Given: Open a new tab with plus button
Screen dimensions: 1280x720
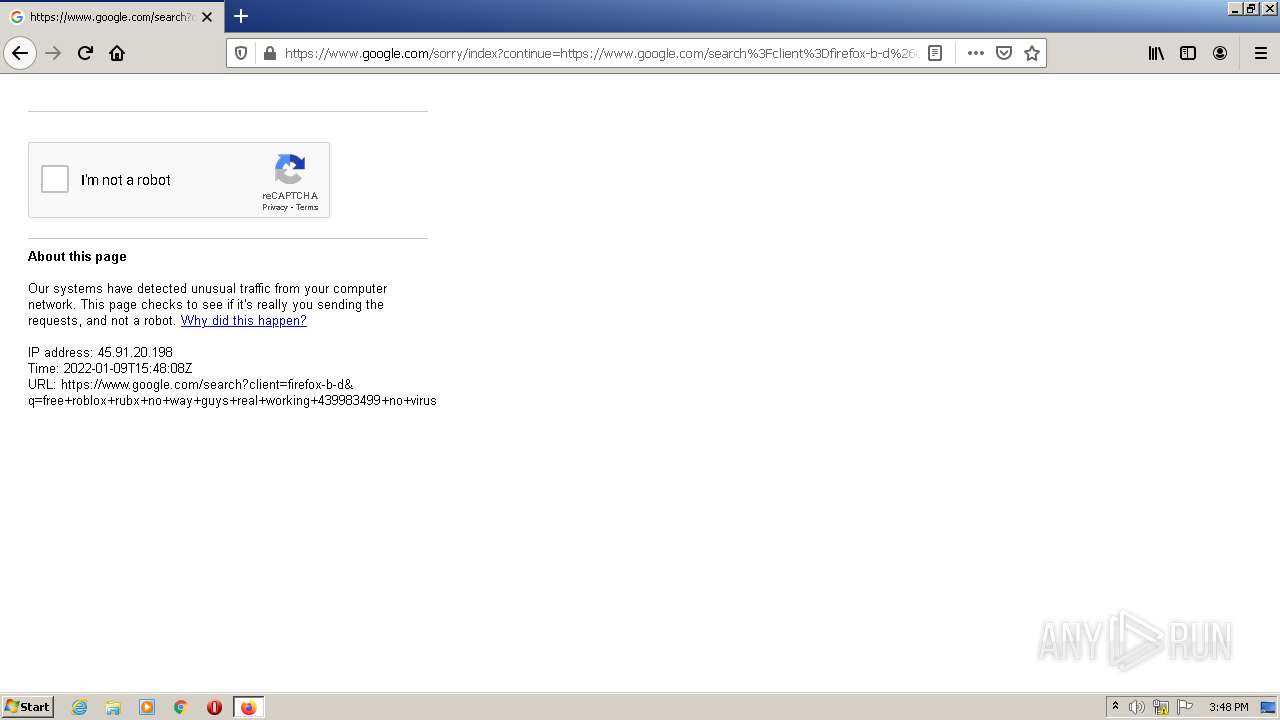Looking at the screenshot, I should coord(241,16).
